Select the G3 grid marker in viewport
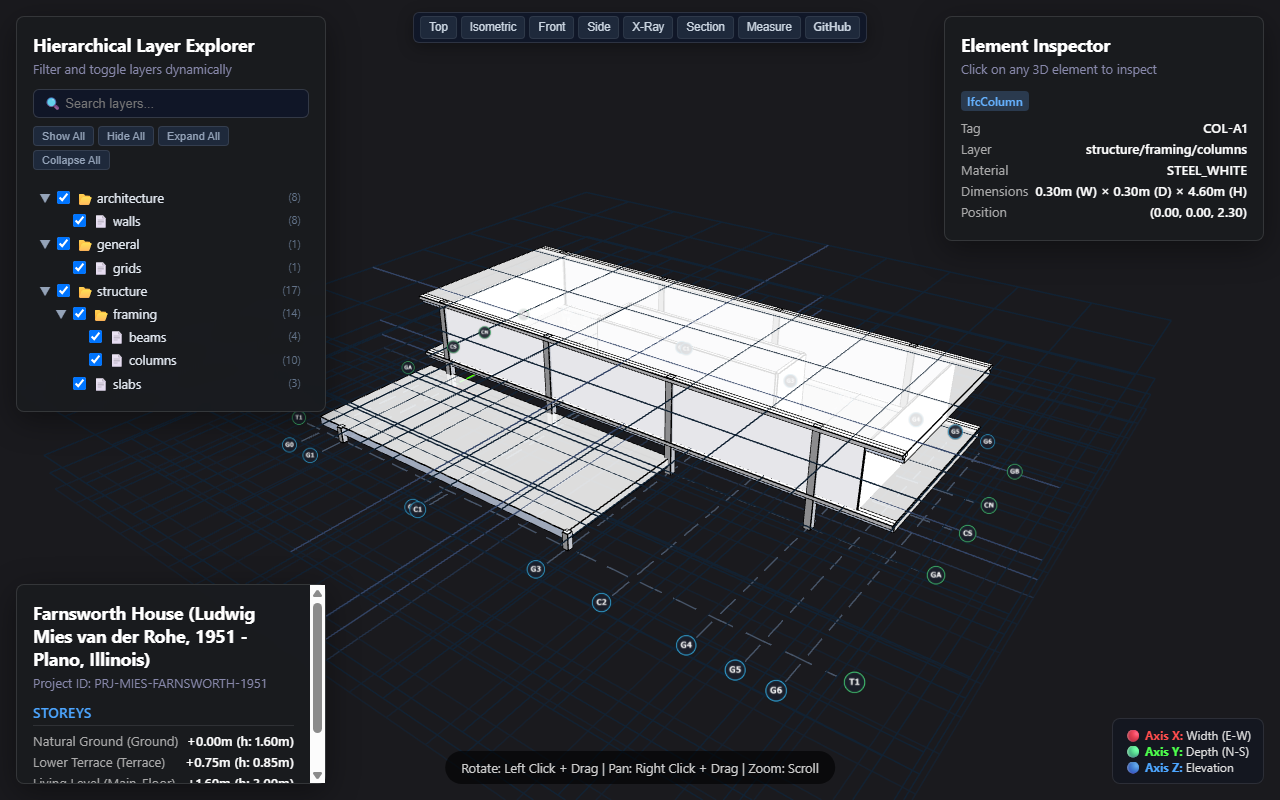The width and height of the screenshot is (1280, 800). [536, 569]
